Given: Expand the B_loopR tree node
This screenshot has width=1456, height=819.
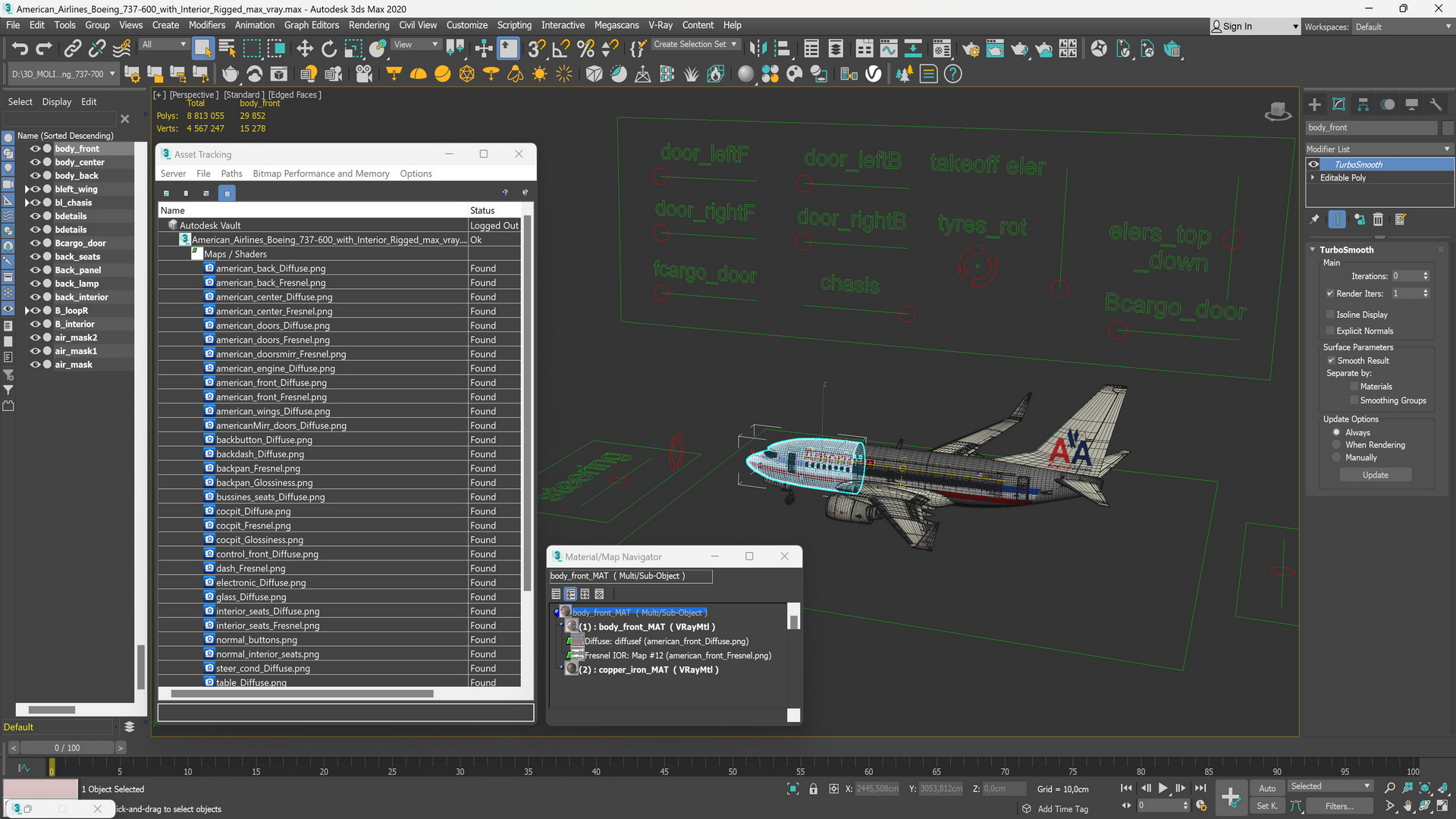Looking at the screenshot, I should click(27, 311).
